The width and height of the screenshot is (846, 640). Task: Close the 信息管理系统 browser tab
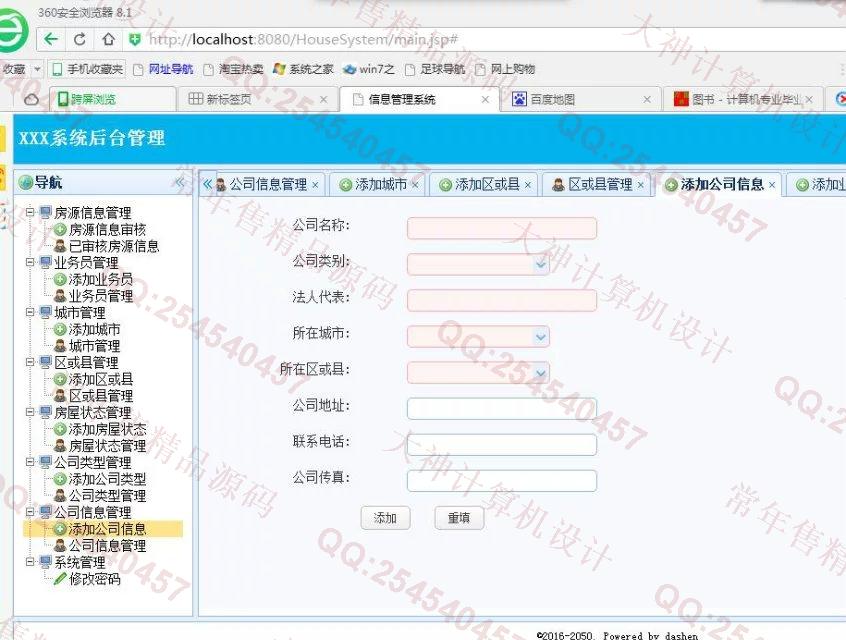tap(486, 99)
